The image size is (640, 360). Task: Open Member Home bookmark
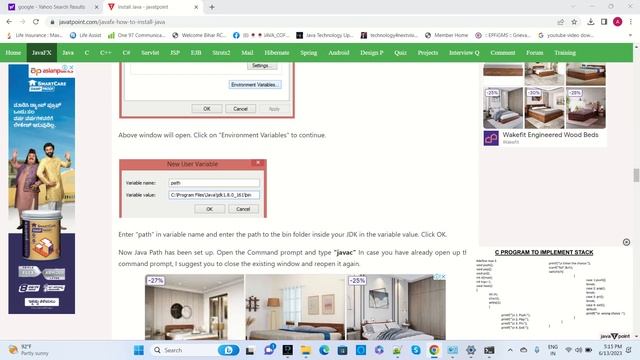(447, 36)
